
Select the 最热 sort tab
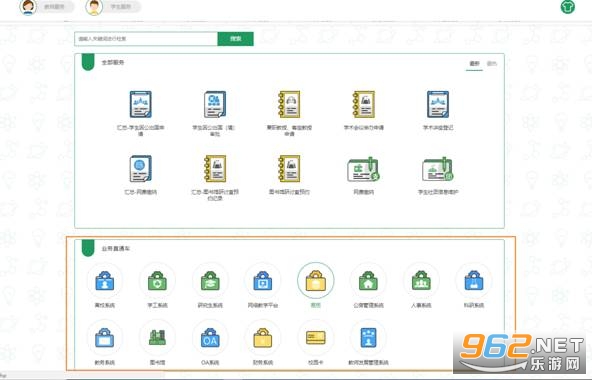(x=492, y=63)
